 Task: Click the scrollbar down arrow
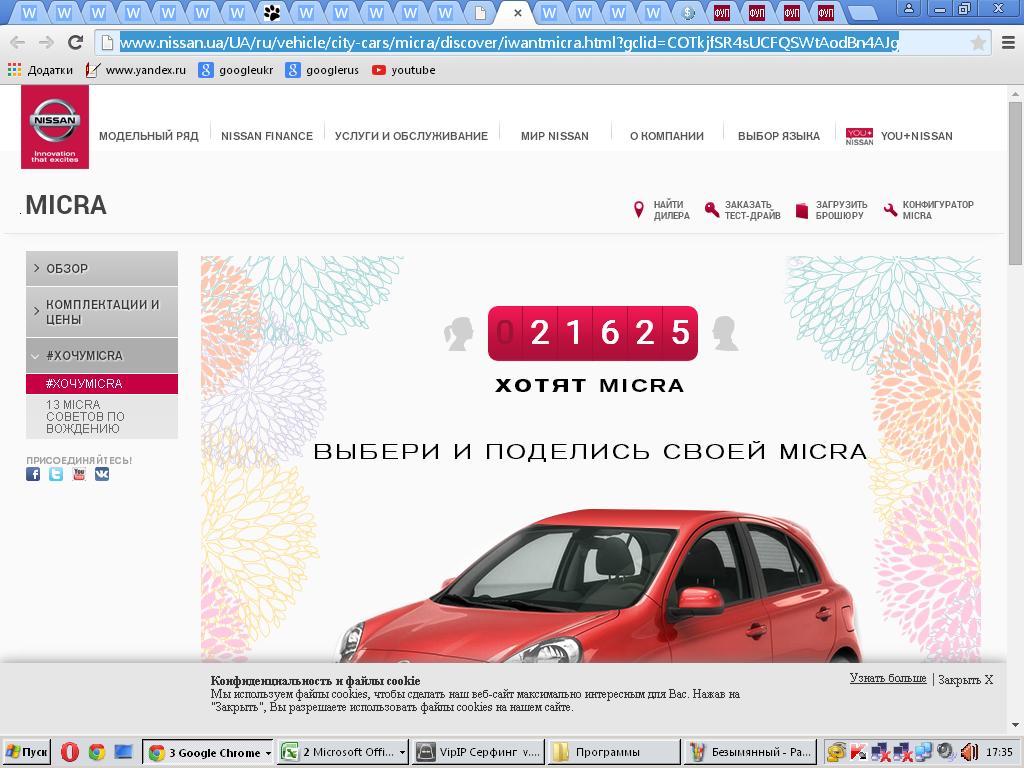1016,724
